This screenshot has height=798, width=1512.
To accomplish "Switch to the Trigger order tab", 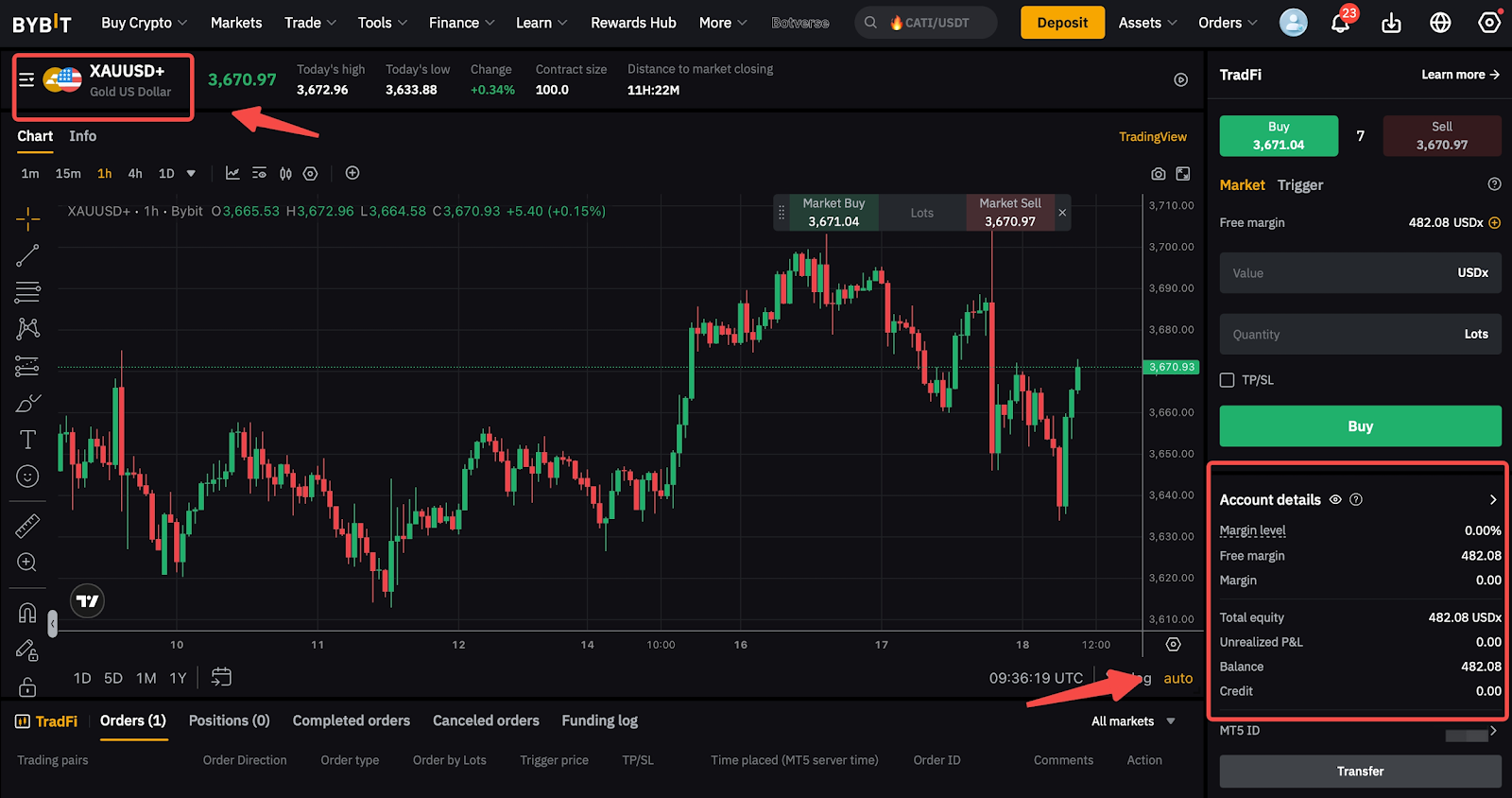I will 1299,185.
